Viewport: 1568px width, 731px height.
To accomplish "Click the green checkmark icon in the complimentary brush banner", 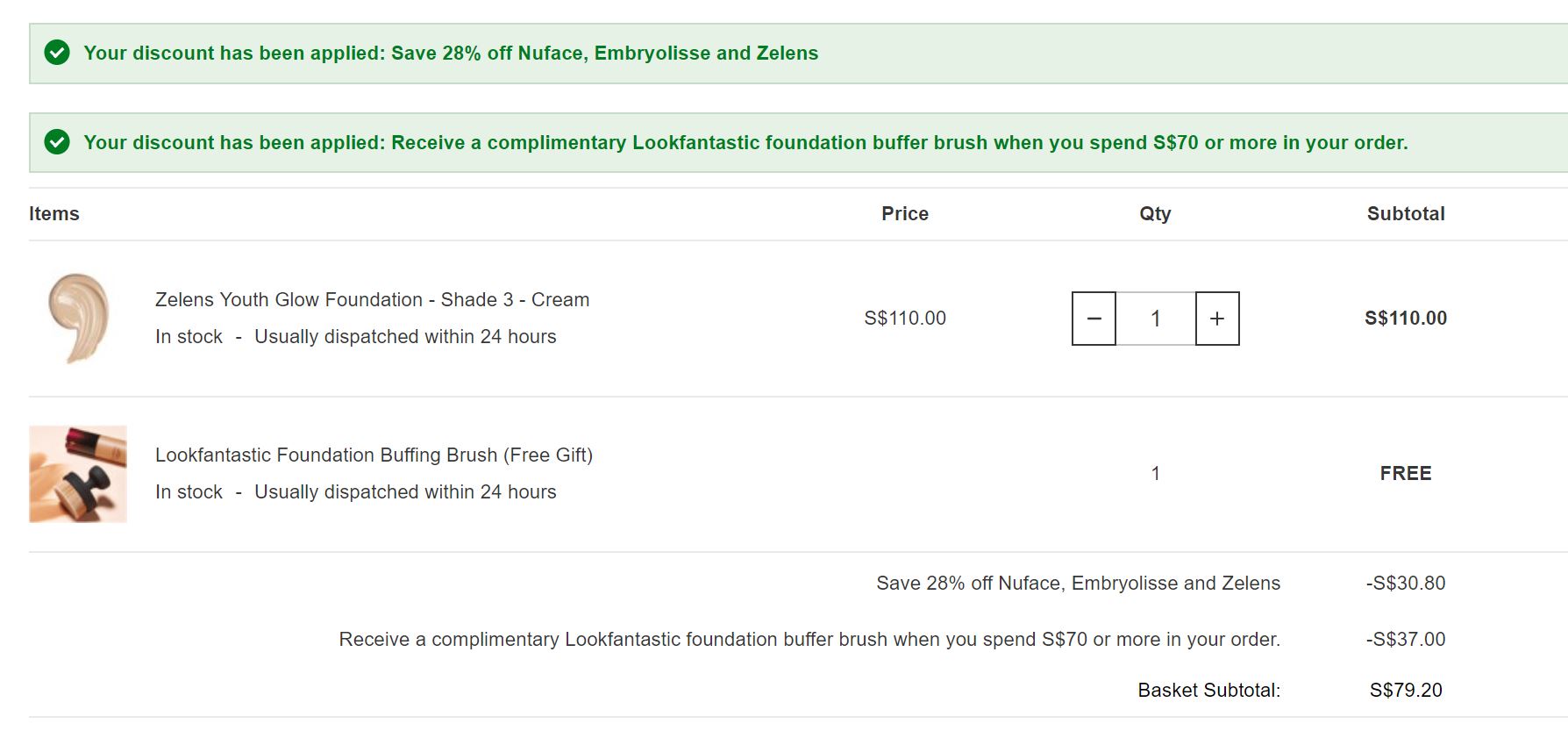I will tap(57, 142).
